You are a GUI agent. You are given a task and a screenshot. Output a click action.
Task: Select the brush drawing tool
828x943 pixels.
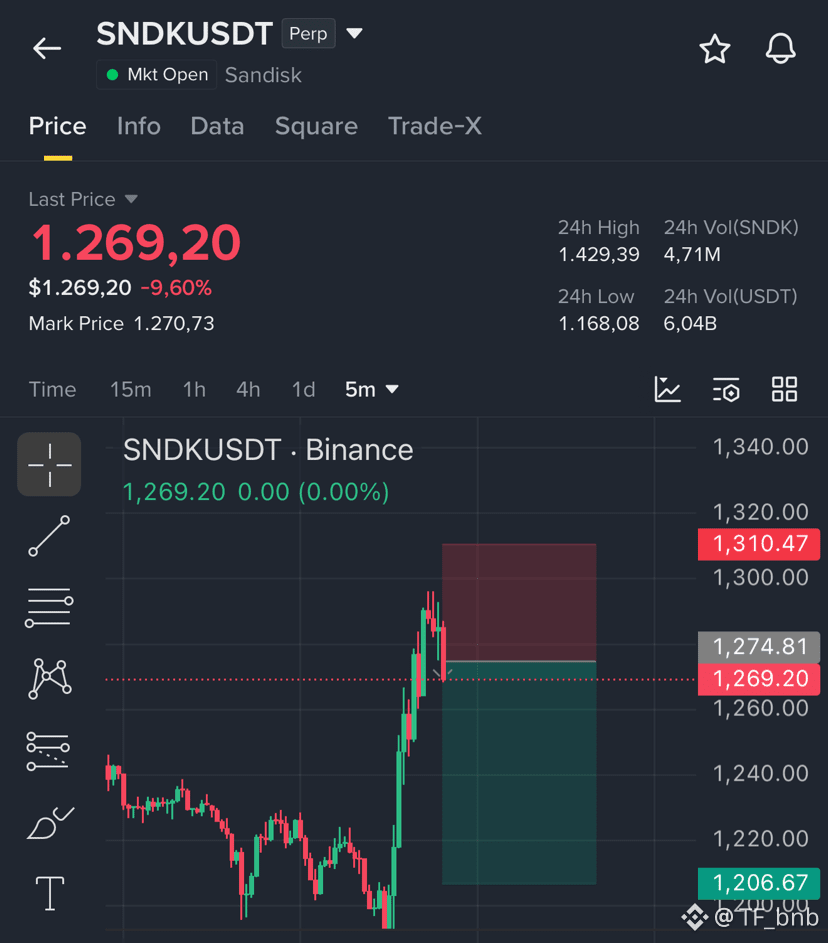(x=50, y=823)
